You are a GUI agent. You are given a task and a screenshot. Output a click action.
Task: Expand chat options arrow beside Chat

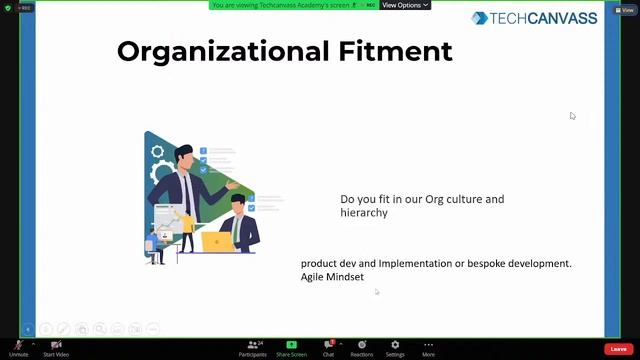(x=341, y=345)
